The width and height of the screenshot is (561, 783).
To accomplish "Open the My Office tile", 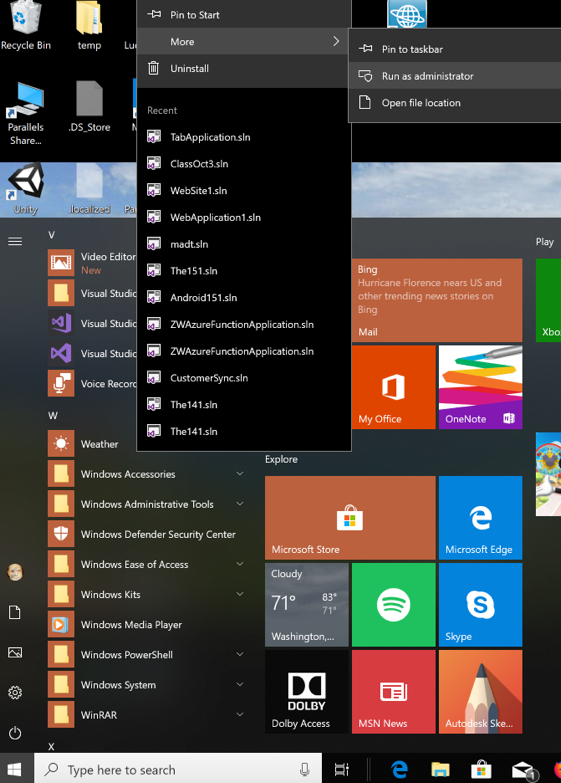I will 394,387.
